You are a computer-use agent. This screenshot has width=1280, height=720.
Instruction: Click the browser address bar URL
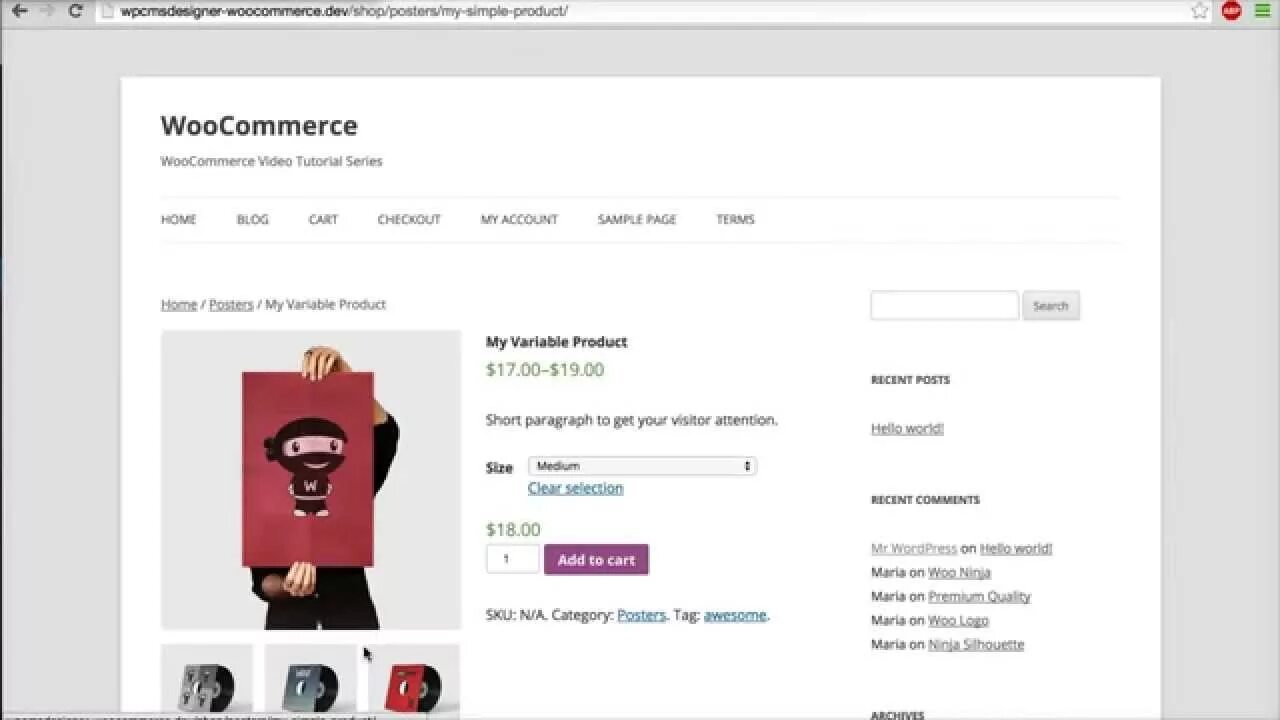(x=344, y=11)
